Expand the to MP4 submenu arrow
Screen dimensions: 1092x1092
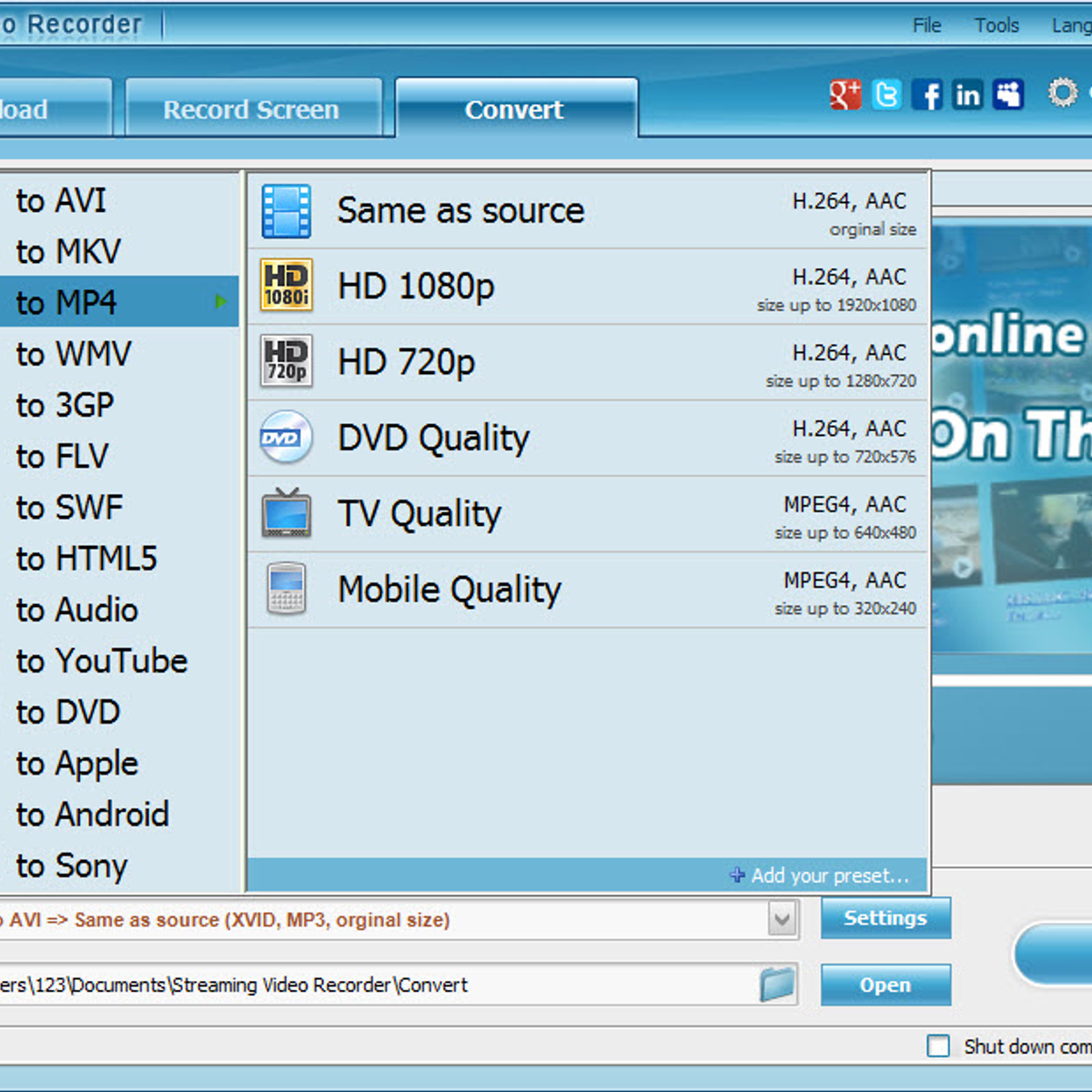point(220,302)
